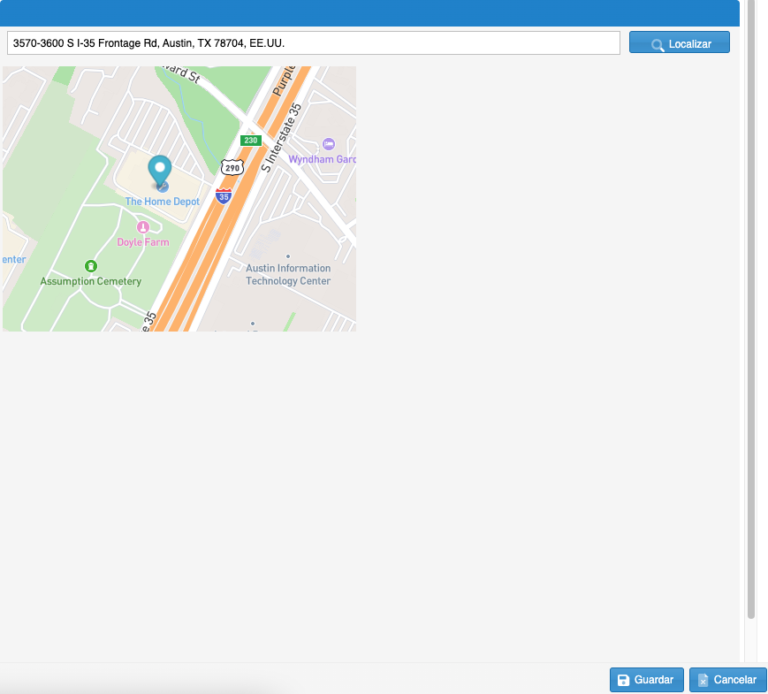Click the US 290 highway shield
The height and width of the screenshot is (694, 768).
pyautogui.click(x=232, y=167)
